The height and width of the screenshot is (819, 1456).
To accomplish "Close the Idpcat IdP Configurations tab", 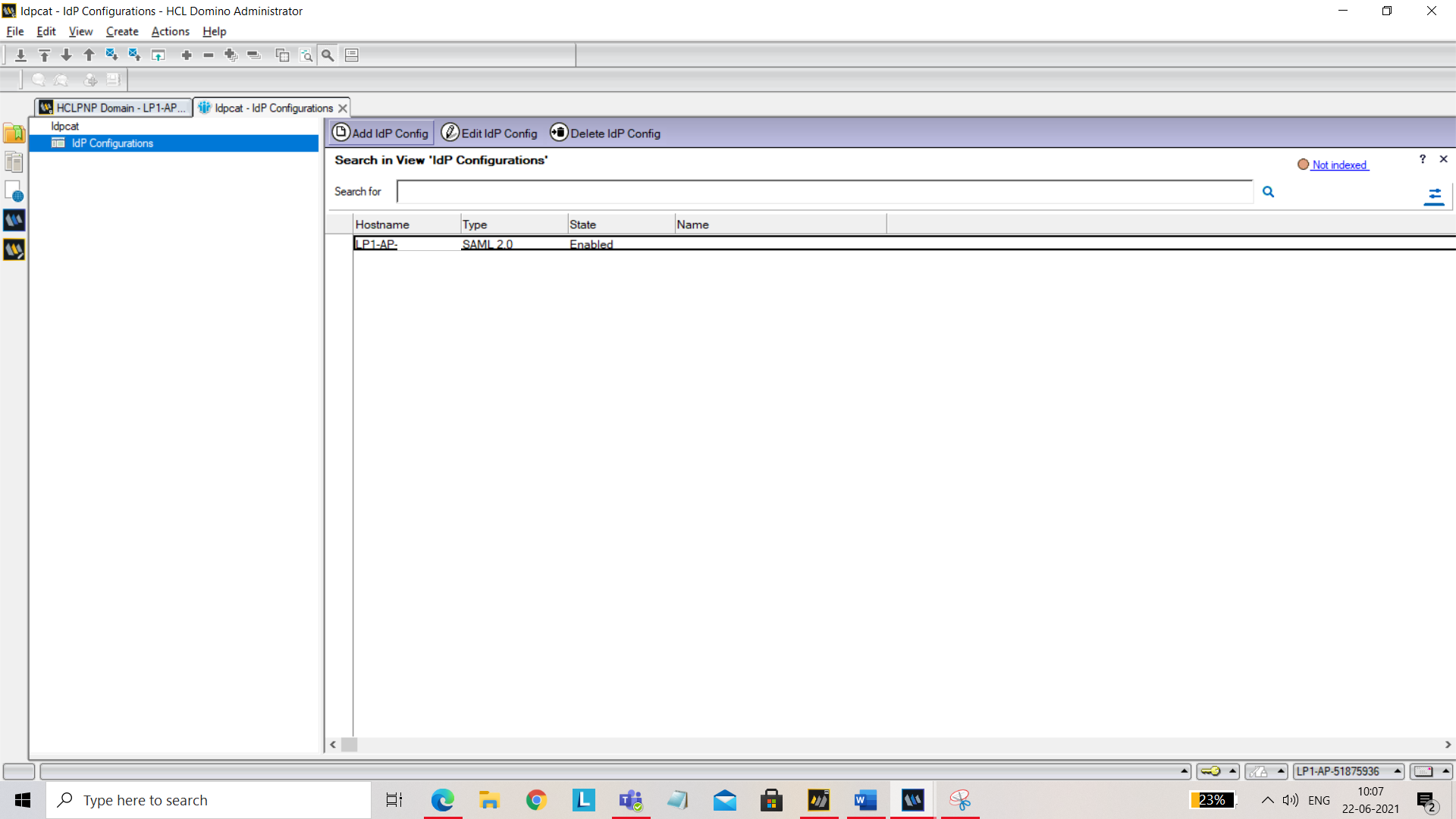I will pos(343,108).
